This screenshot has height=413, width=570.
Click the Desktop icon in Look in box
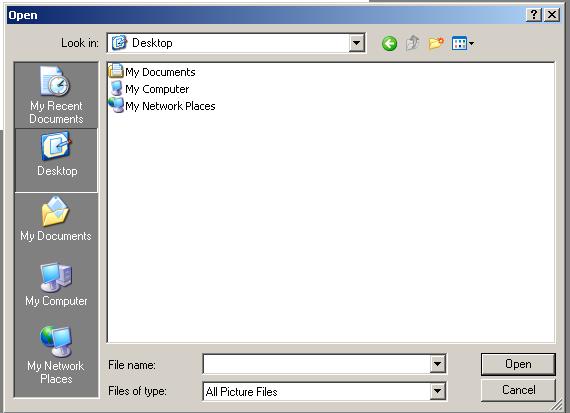tap(119, 43)
